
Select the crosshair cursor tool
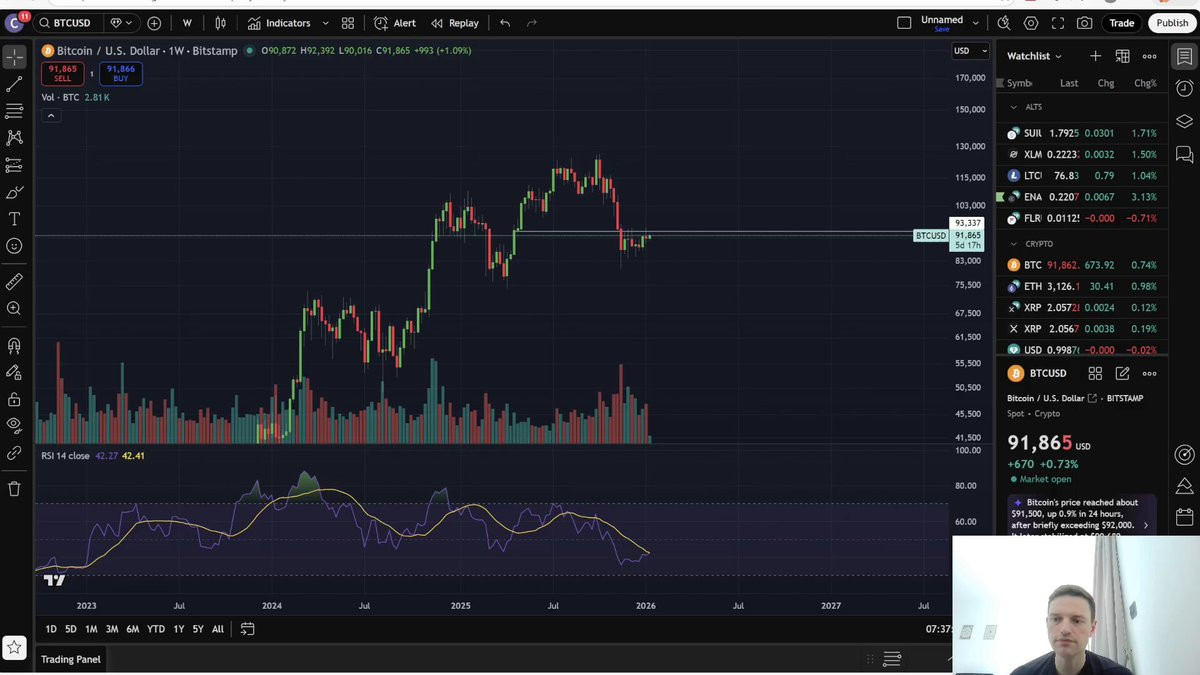[x=14, y=57]
